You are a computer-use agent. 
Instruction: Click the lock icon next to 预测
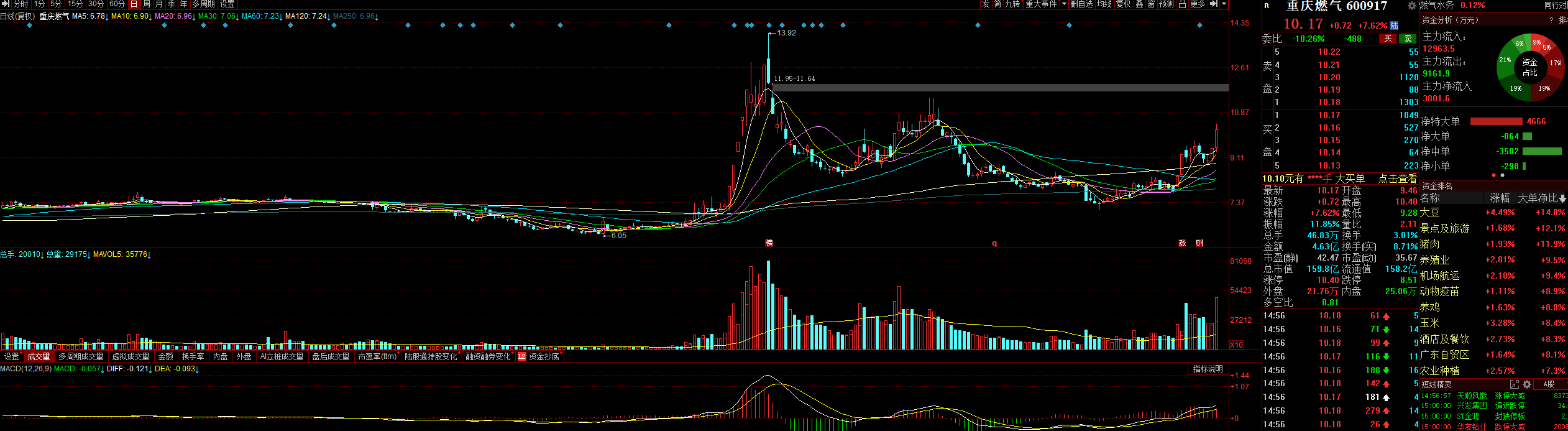click(x=1182, y=4)
